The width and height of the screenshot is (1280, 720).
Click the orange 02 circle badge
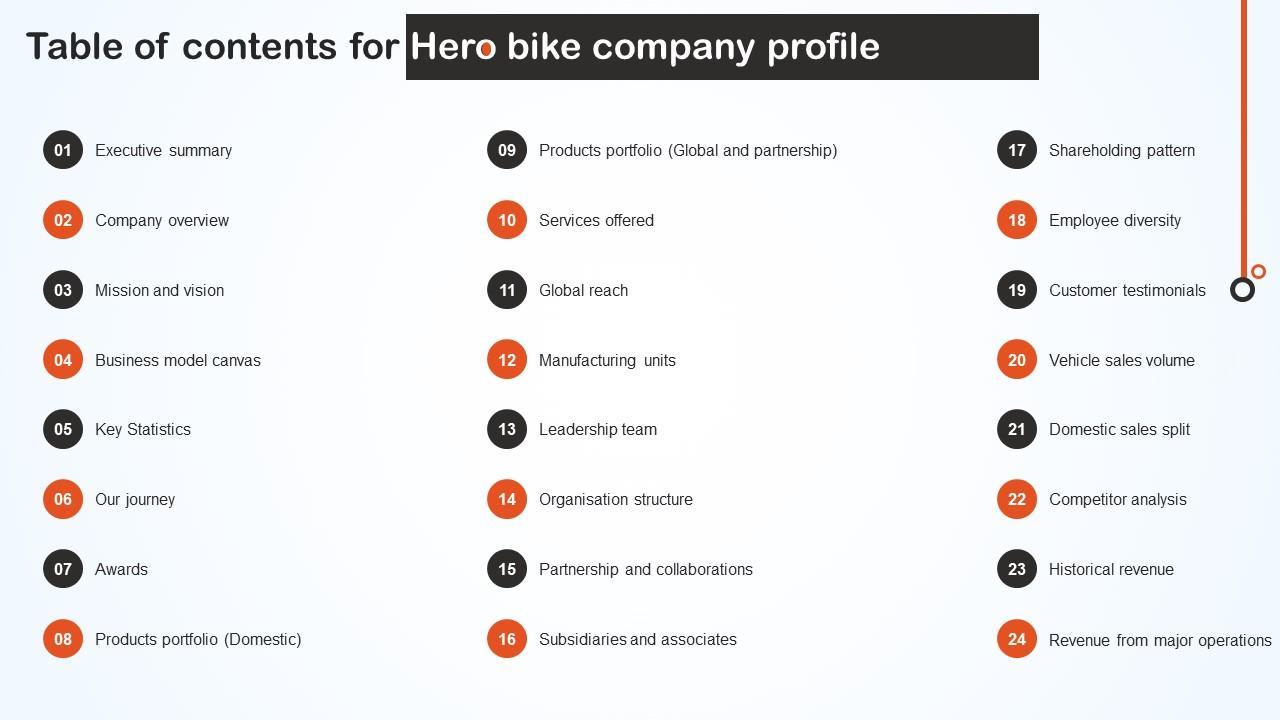pos(63,220)
